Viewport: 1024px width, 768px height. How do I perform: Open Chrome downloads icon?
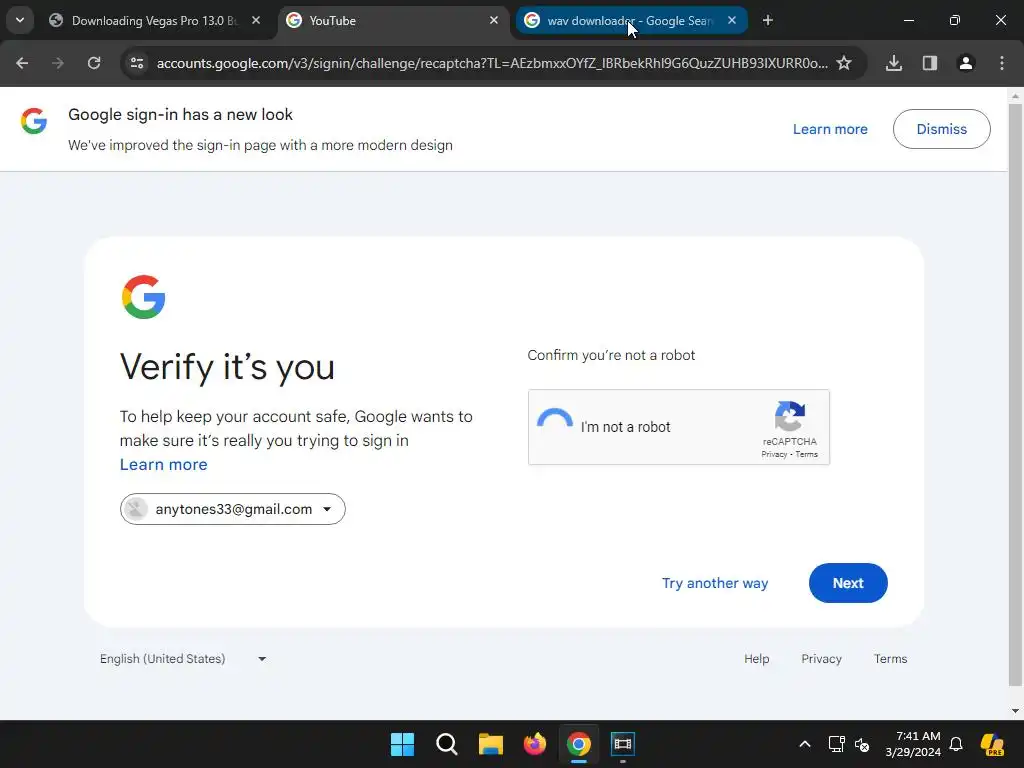(894, 63)
